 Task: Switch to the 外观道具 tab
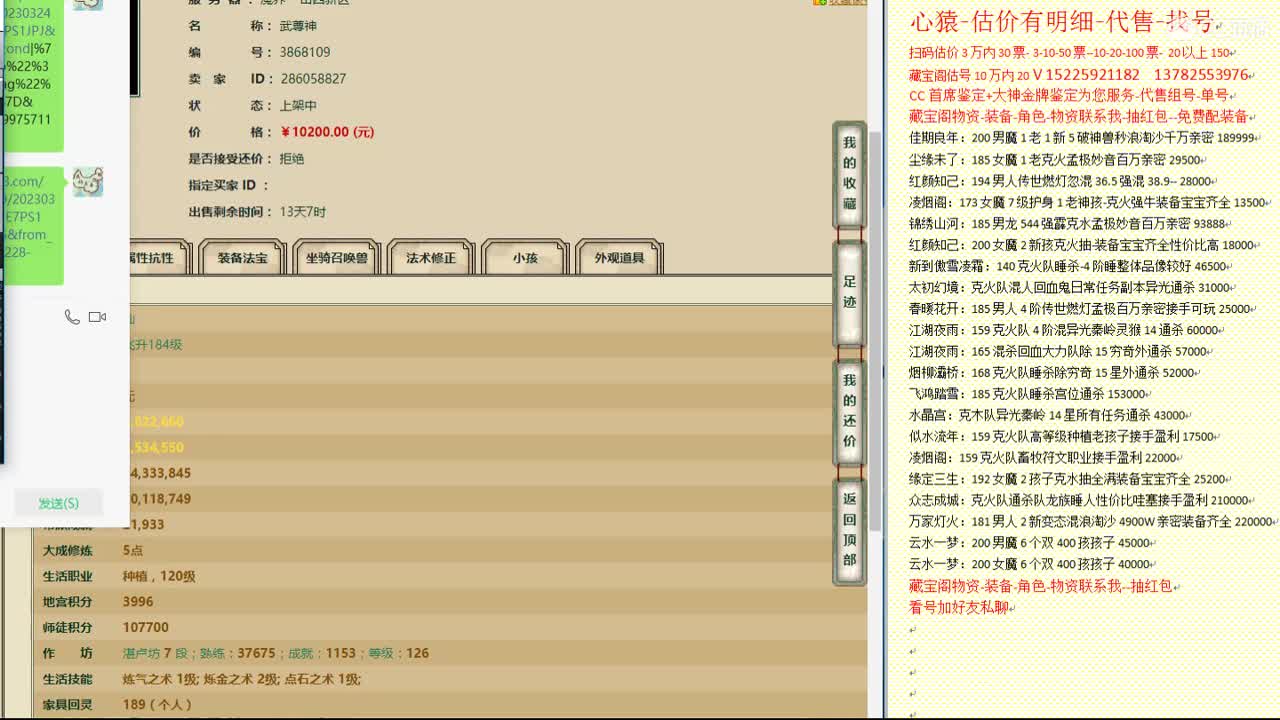(619, 258)
